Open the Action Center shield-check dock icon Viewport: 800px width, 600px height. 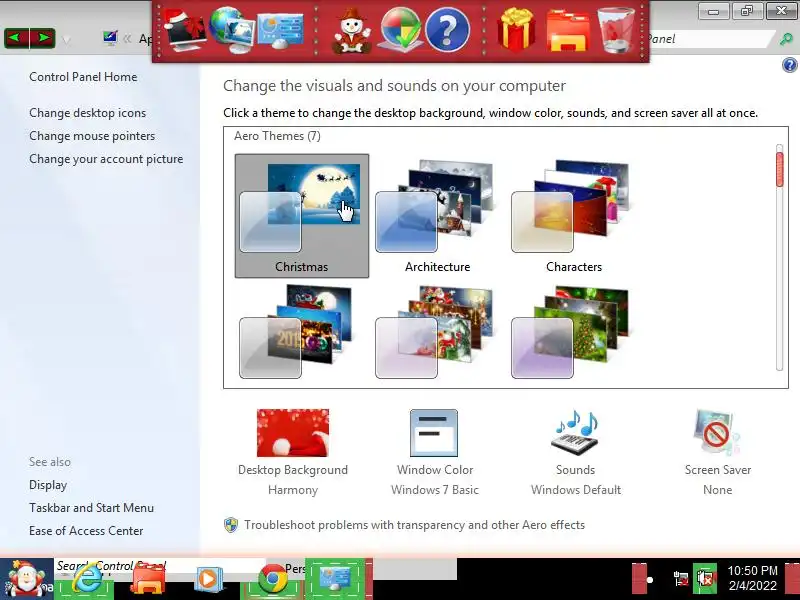click(x=401, y=30)
